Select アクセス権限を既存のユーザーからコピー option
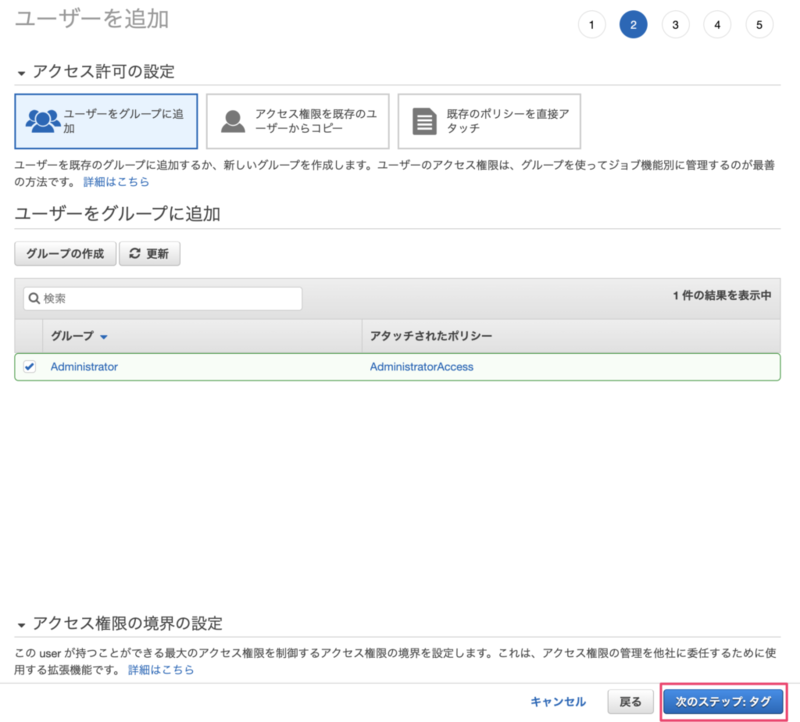Screen dimensions: 800x722 pos(297,121)
